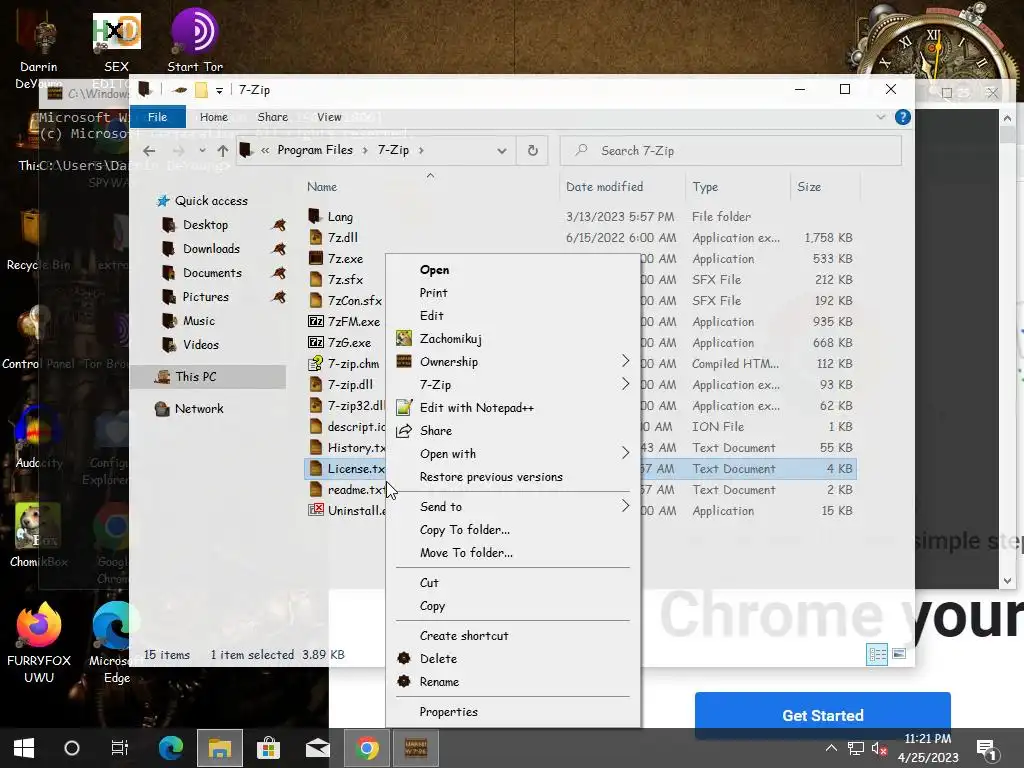1024x768 pixels.
Task: Sort by Name column header
Action: [322, 187]
